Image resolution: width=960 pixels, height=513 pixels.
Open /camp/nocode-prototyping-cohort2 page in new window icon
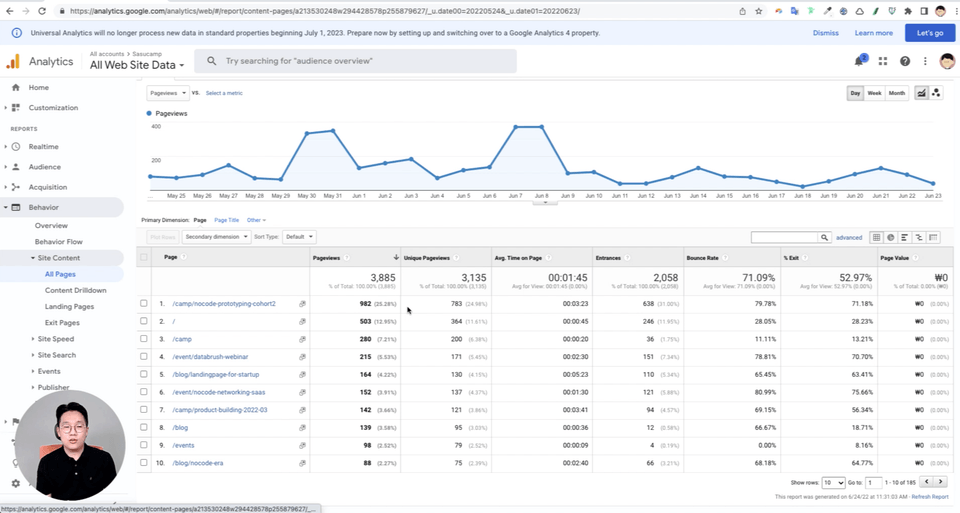pyautogui.click(x=302, y=304)
